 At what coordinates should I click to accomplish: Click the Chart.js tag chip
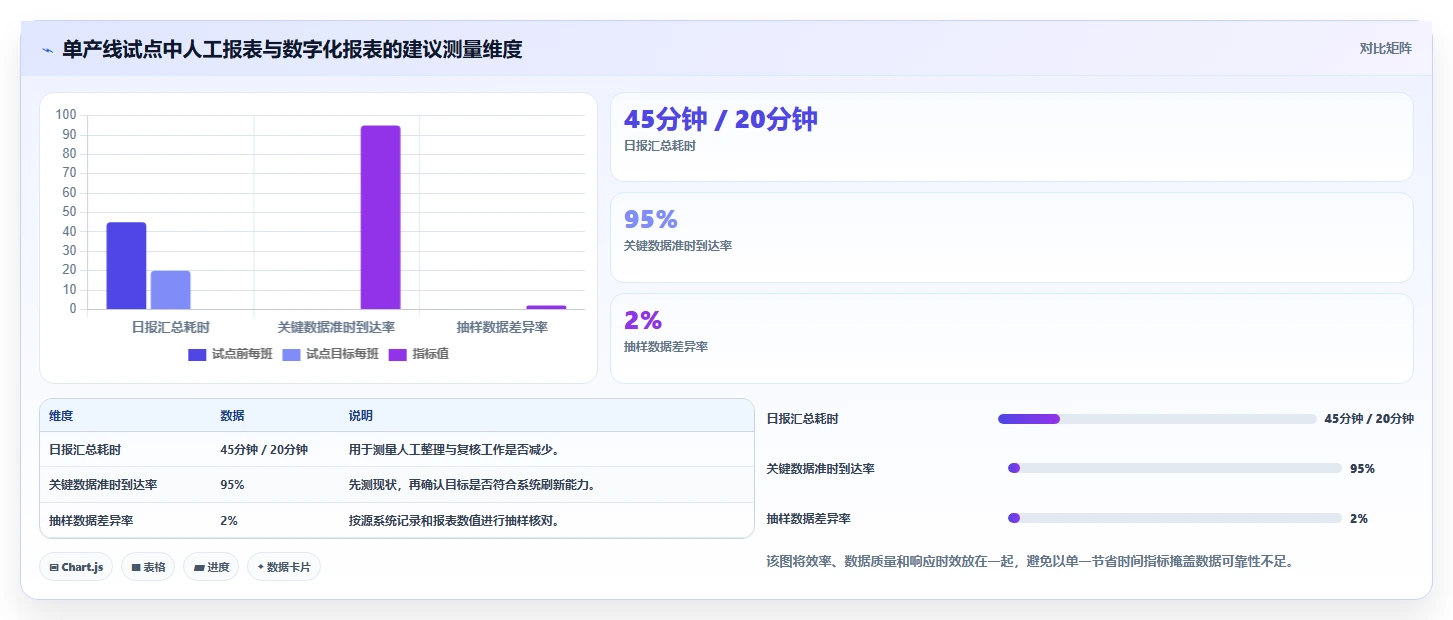[76, 567]
